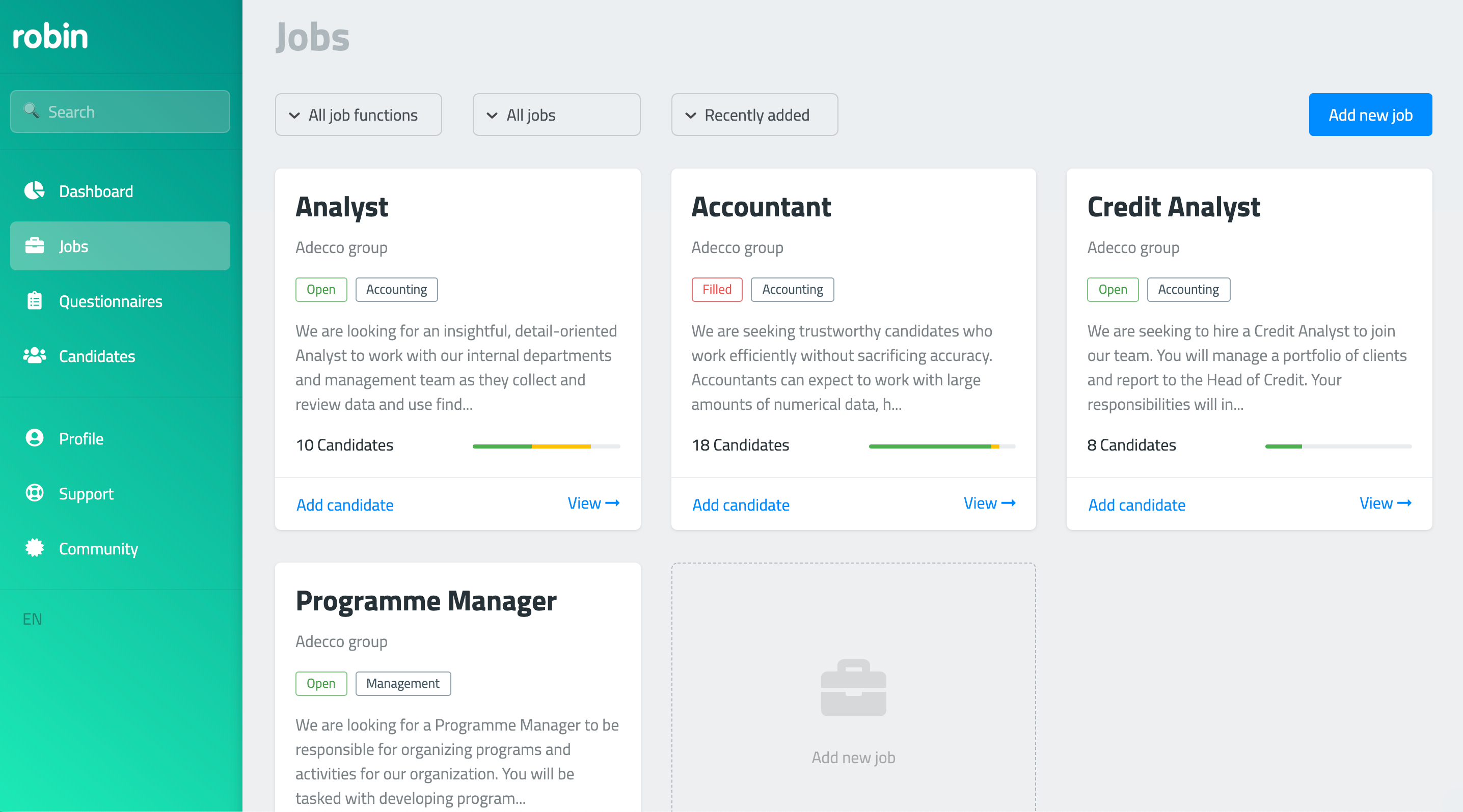Click the robin logo

pyautogui.click(x=50, y=36)
